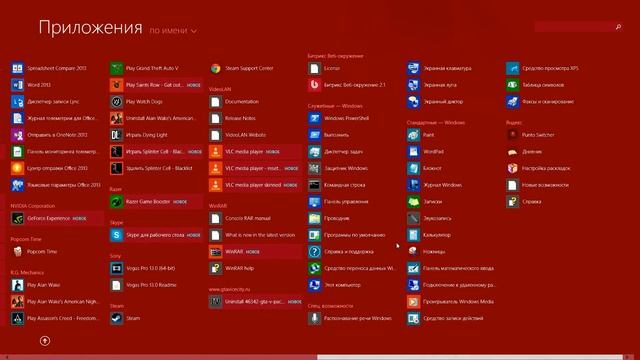Open Play Watch Dogs icon
Viewport: 640px width, 360px height.
116,102
